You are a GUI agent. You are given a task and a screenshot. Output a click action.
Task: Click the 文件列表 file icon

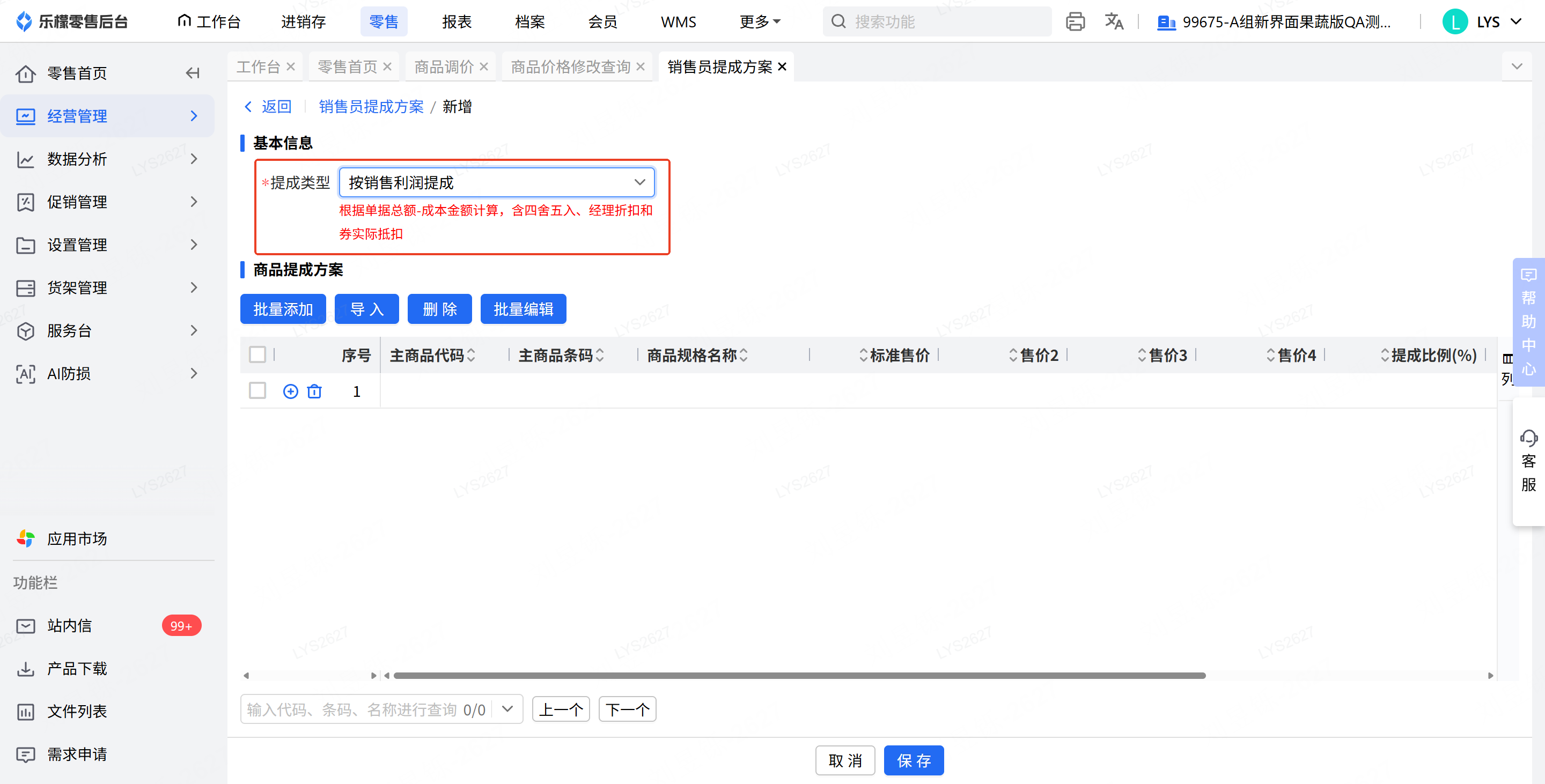pos(25,712)
